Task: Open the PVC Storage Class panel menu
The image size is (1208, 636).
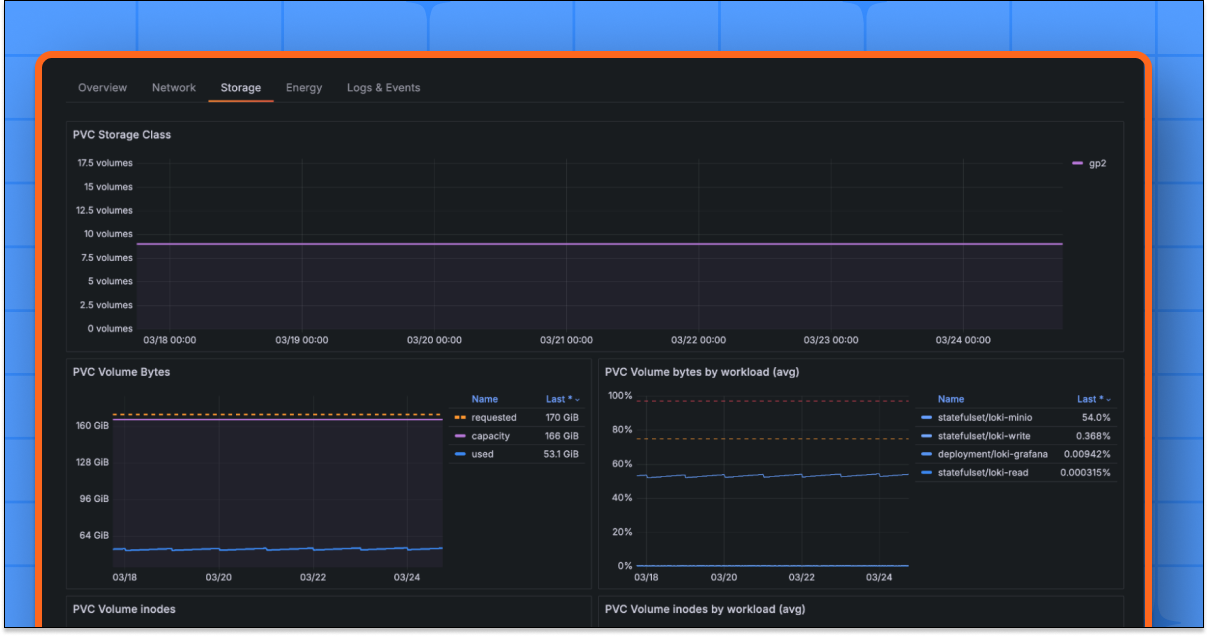Action: pyautogui.click(x=119, y=134)
